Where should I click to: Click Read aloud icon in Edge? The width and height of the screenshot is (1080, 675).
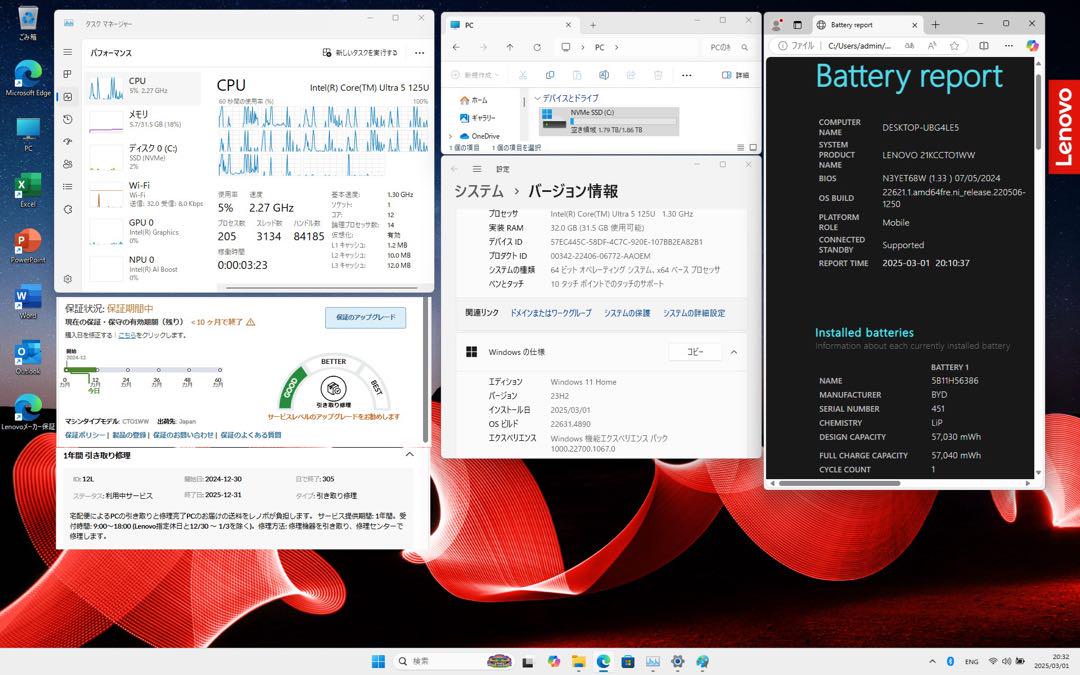tap(931, 45)
